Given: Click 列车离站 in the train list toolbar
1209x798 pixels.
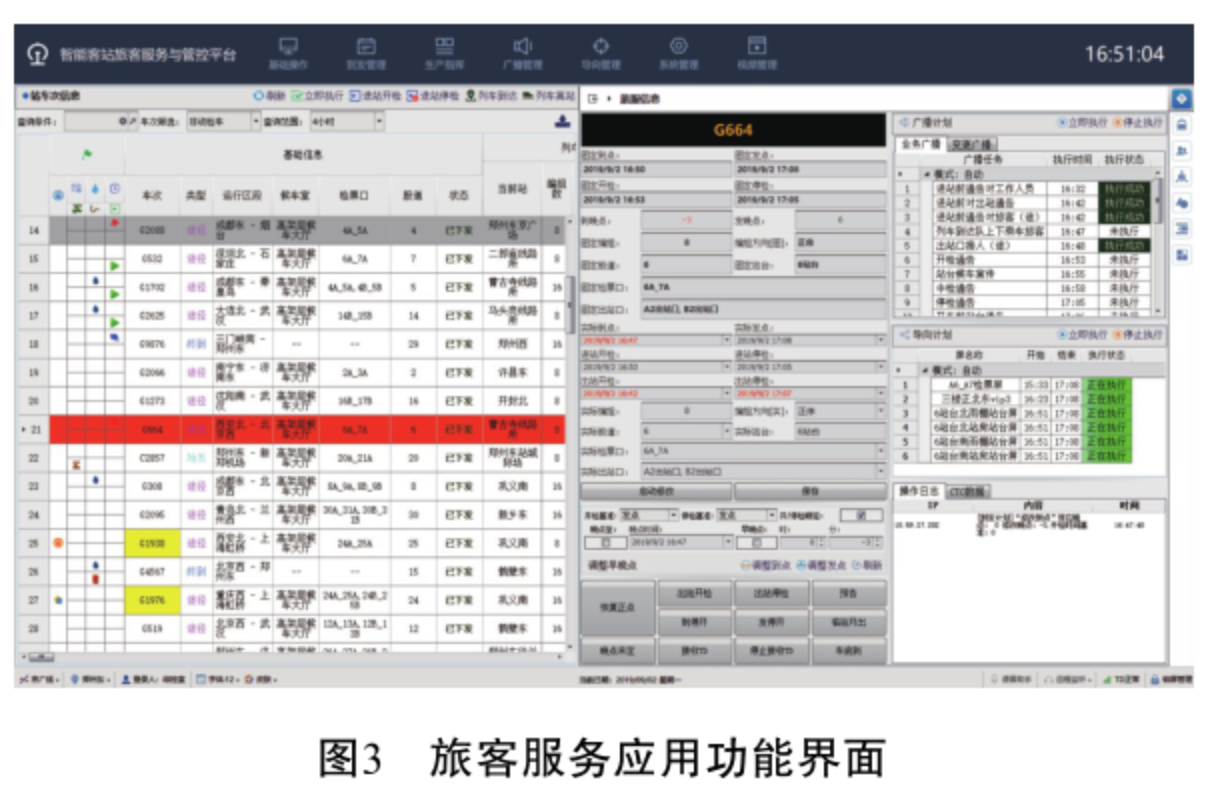Looking at the screenshot, I should (548, 96).
